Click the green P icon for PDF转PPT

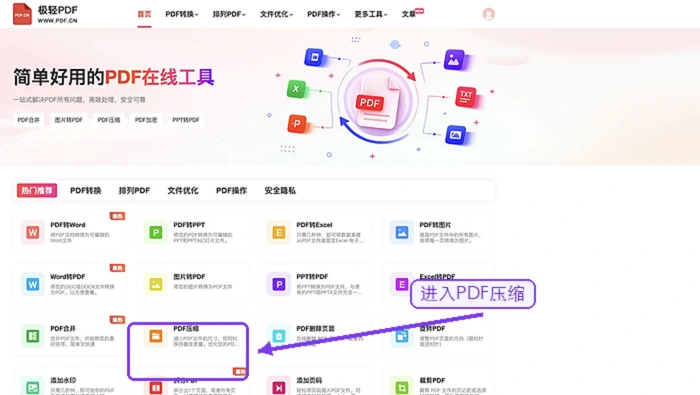tap(155, 232)
